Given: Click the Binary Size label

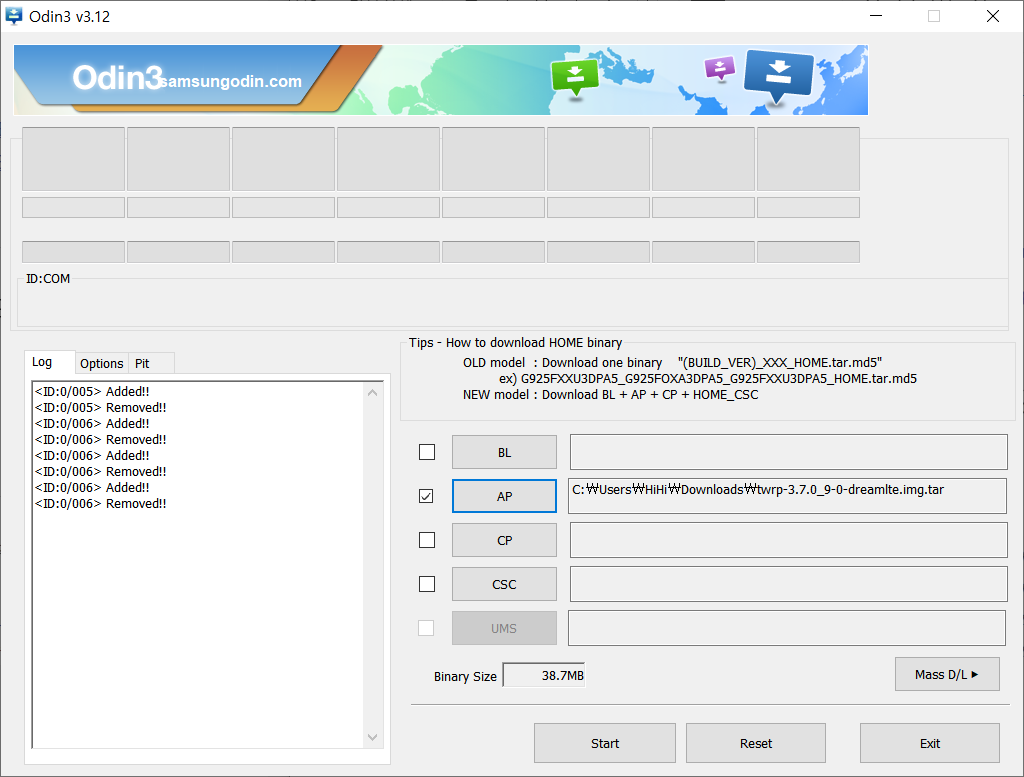Looking at the screenshot, I should point(465,676).
